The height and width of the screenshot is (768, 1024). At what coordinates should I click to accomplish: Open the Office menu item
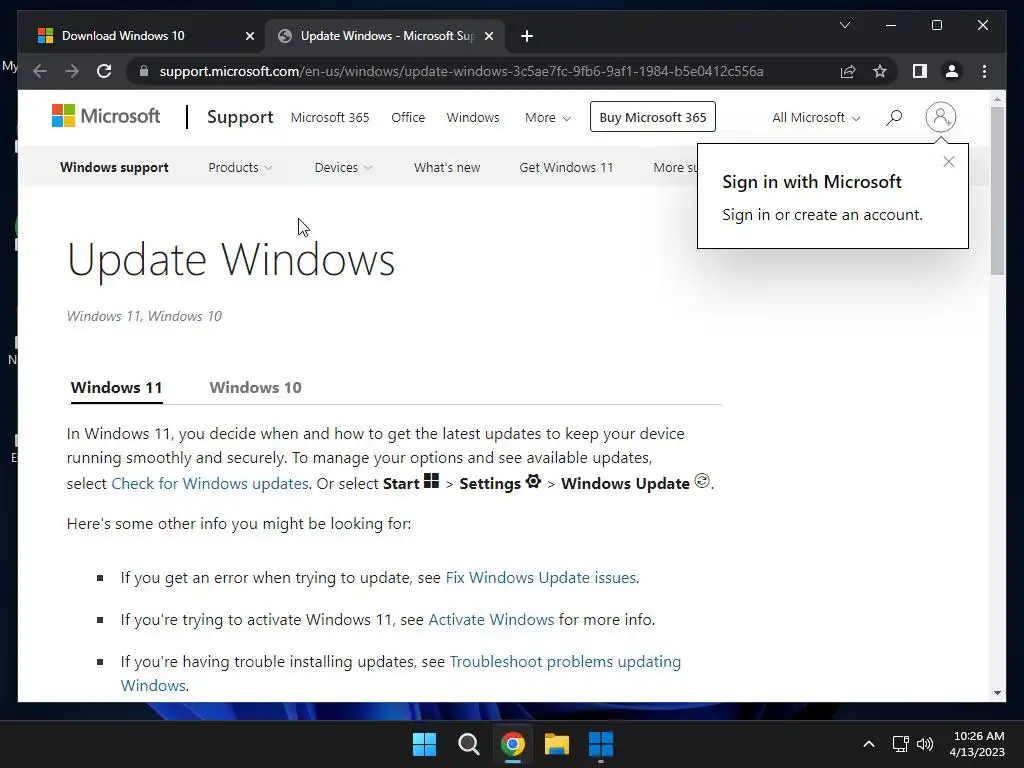click(x=408, y=118)
